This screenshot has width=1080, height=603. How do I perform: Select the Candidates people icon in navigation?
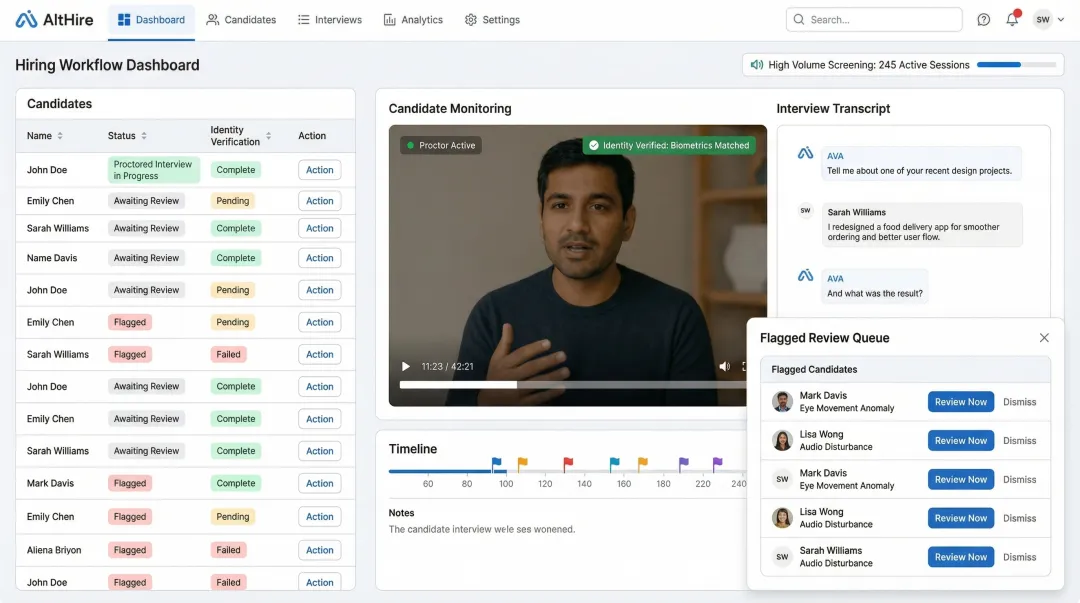pos(212,19)
